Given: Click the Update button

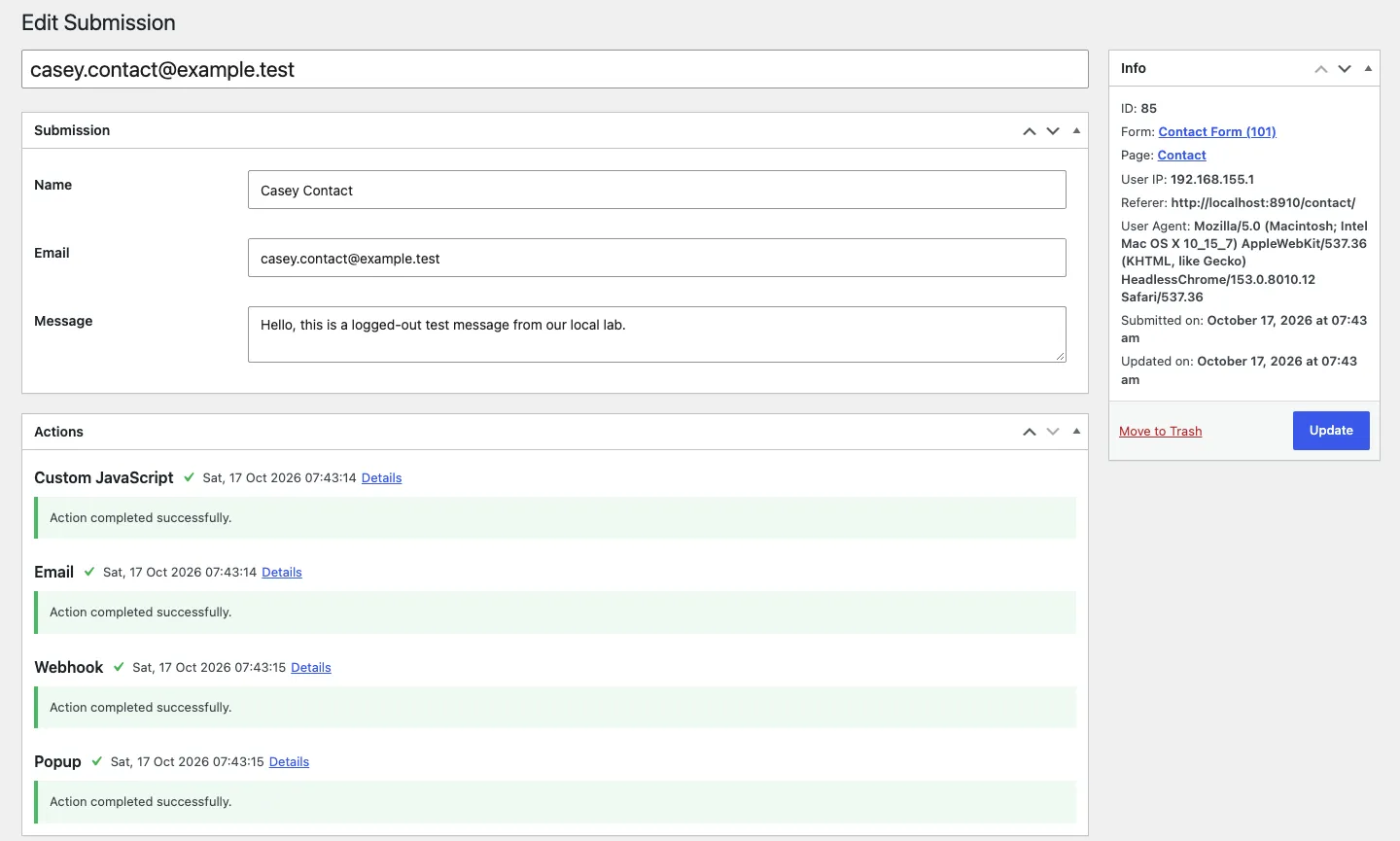Looking at the screenshot, I should 1331,431.
